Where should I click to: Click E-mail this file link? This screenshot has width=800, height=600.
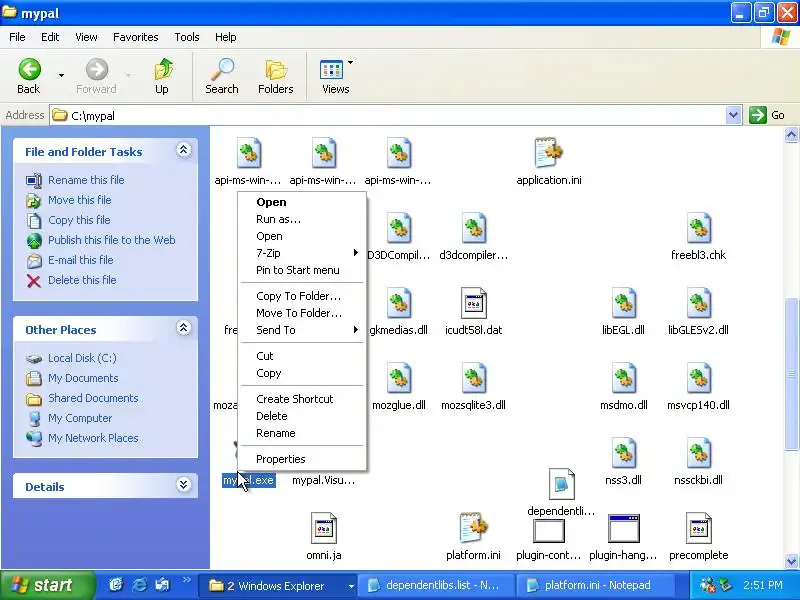[x=81, y=260]
